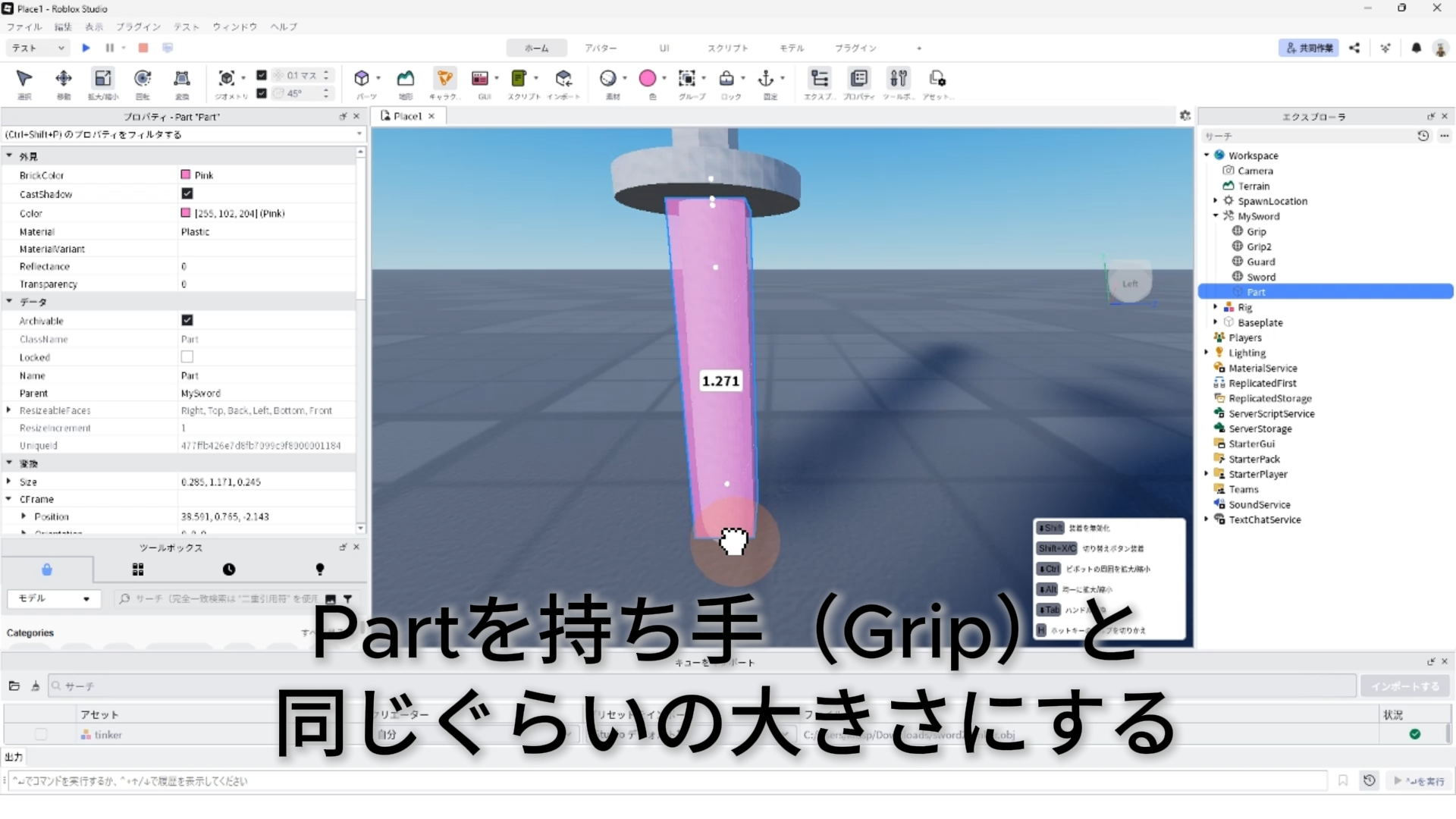Select the Rotate tool icon
The width and height of the screenshot is (1456, 819).
[143, 79]
